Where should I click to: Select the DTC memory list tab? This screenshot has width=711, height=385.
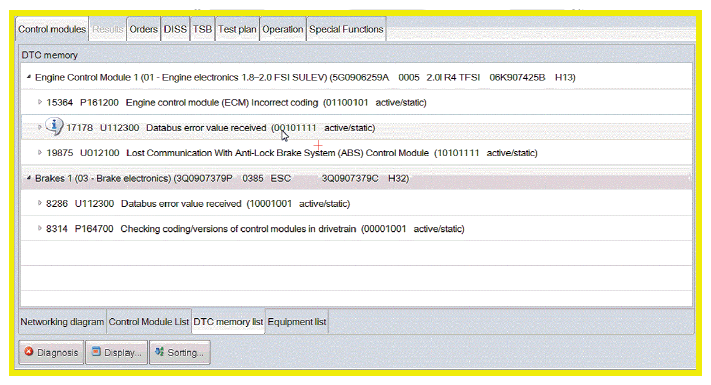228,322
